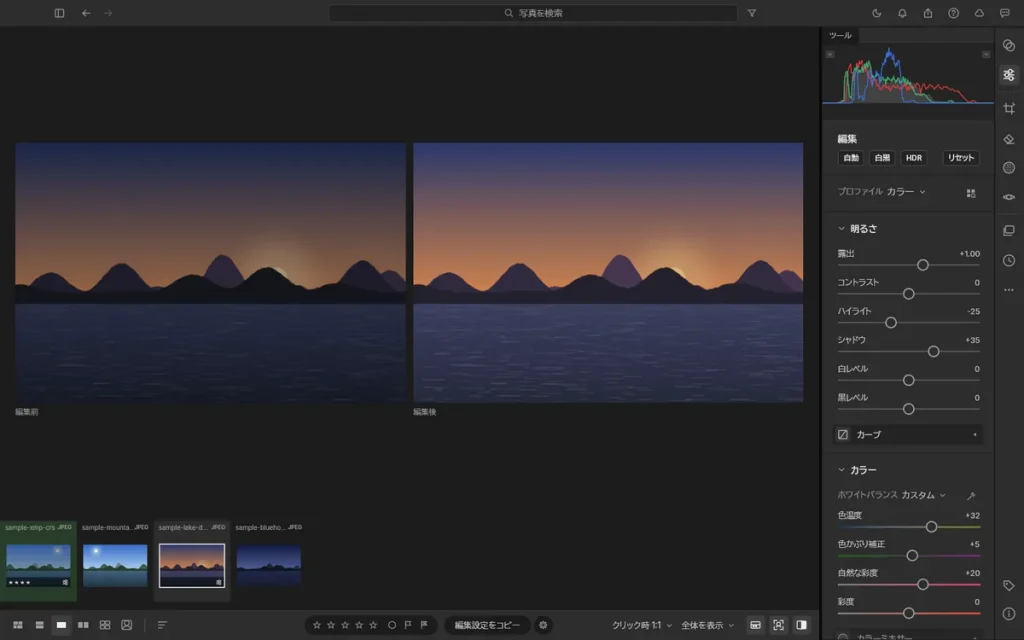Click the 自然な彩度 slider handle

click(923, 584)
